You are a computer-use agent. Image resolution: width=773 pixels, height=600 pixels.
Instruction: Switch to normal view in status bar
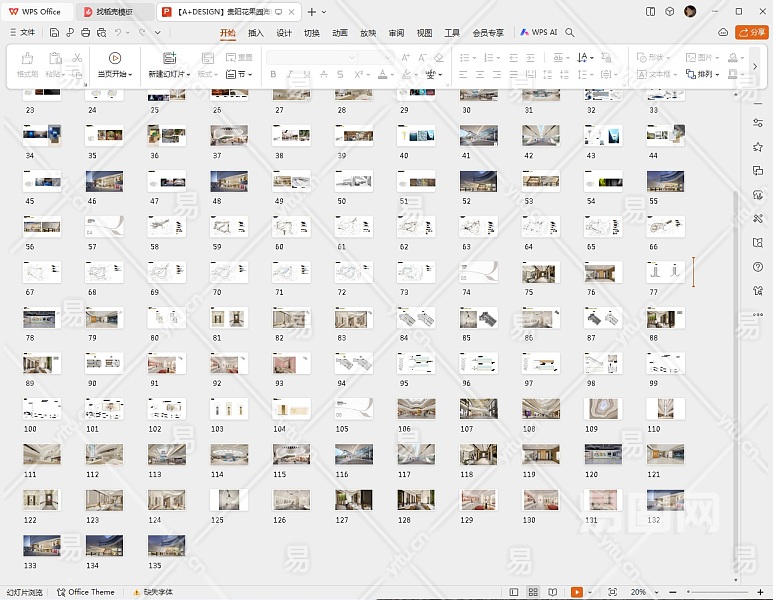tap(514, 592)
